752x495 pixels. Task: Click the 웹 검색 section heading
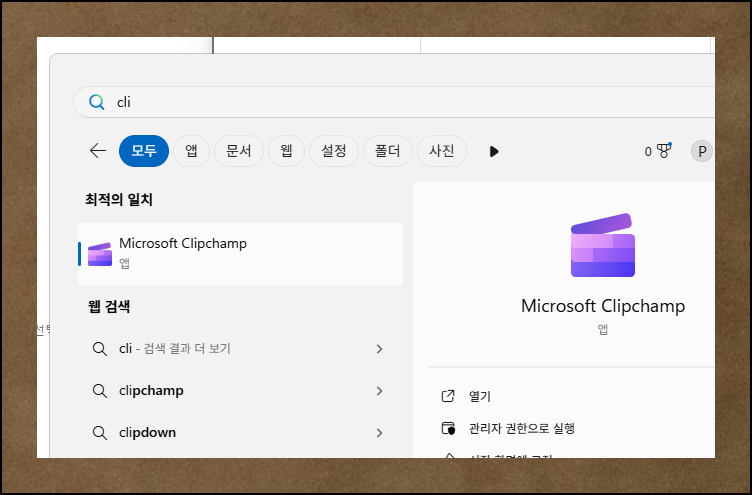coord(109,306)
